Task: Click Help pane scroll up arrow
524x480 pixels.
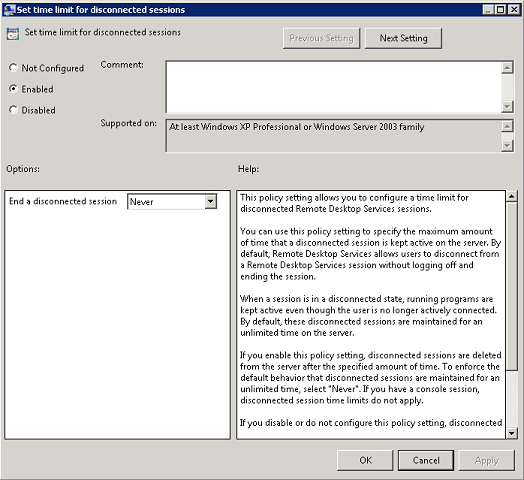Action: click(x=511, y=197)
